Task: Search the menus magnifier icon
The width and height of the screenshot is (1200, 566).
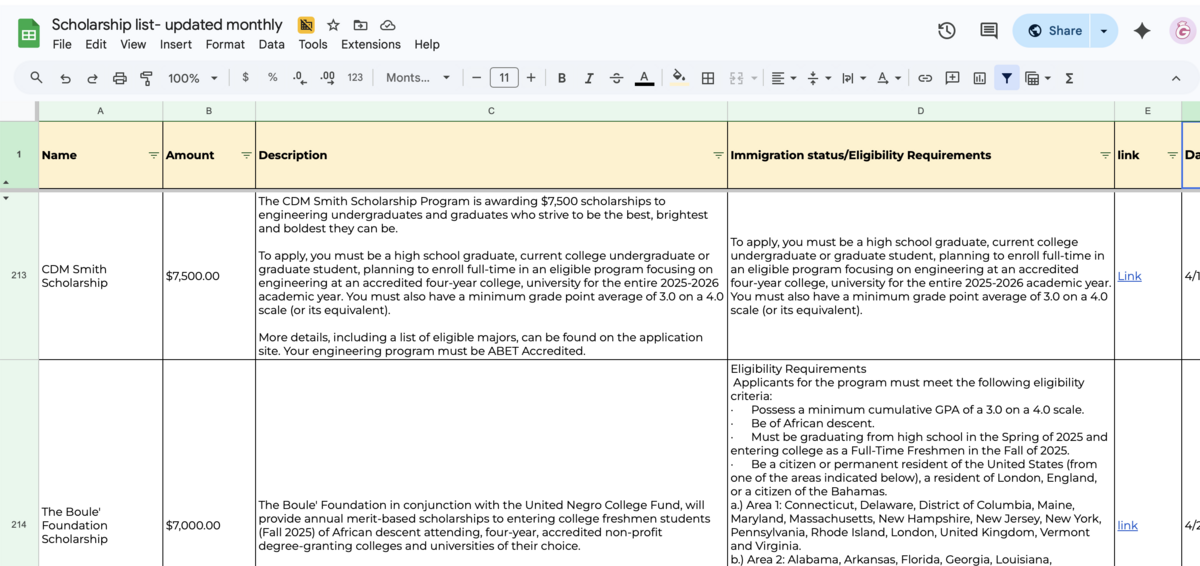Action: tap(37, 78)
